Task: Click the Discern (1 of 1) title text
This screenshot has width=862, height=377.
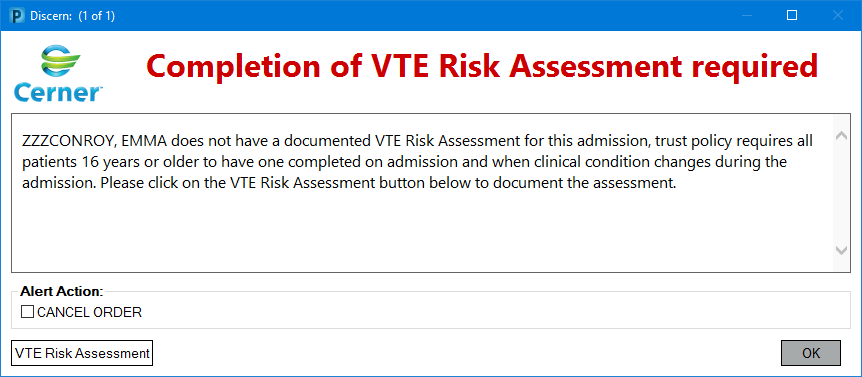Action: point(72,16)
